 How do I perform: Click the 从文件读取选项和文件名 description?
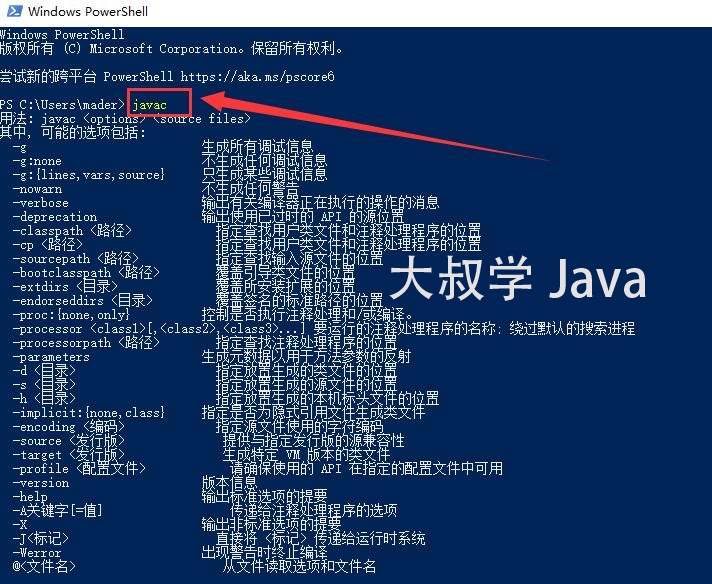coord(299,567)
